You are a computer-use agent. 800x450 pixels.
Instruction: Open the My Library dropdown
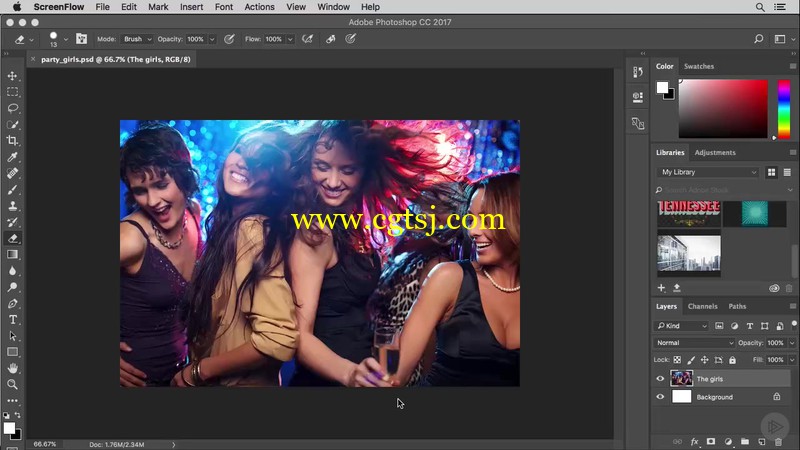pos(708,172)
